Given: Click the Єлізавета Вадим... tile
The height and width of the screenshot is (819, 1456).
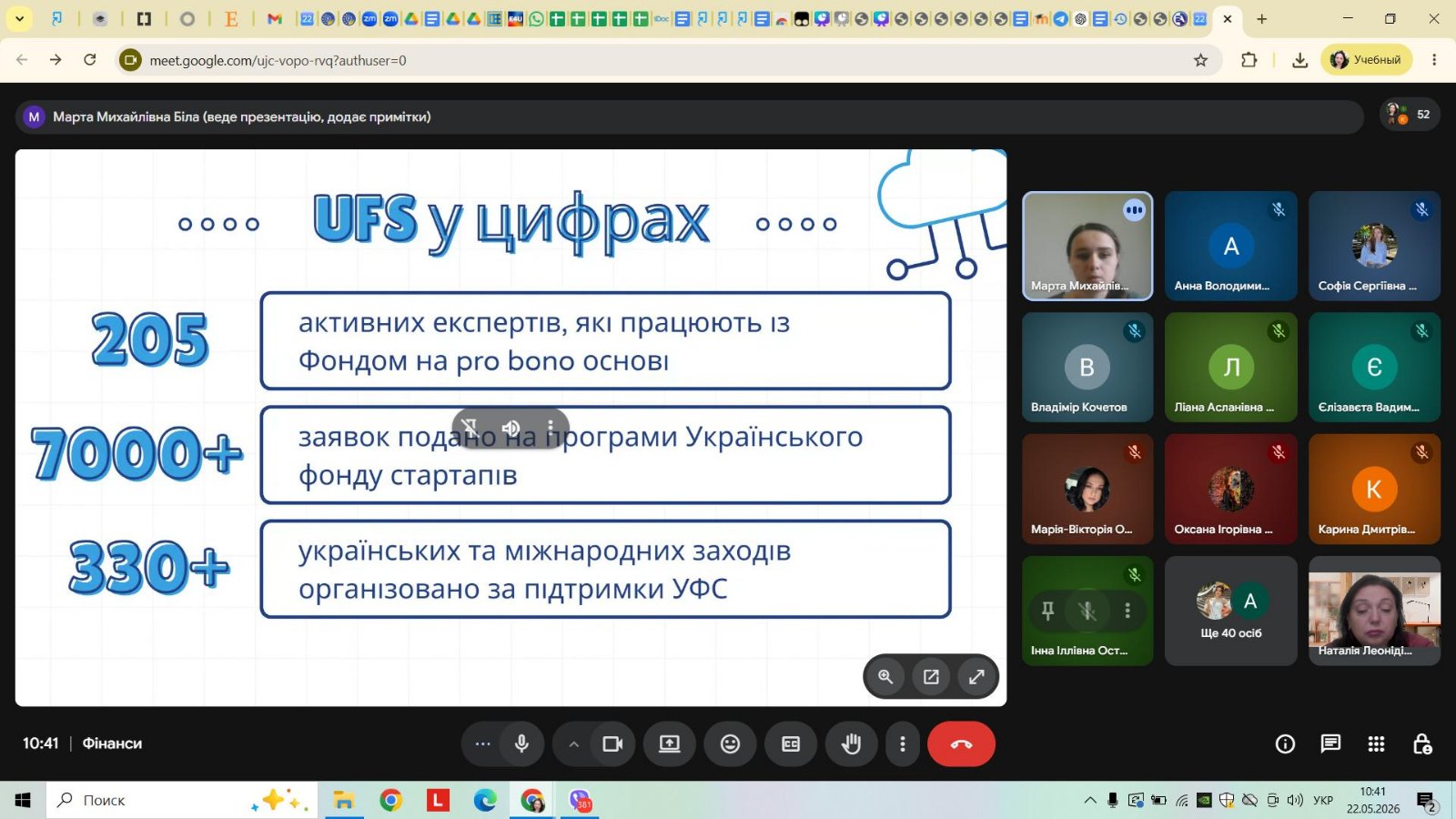Looking at the screenshot, I should [1374, 367].
